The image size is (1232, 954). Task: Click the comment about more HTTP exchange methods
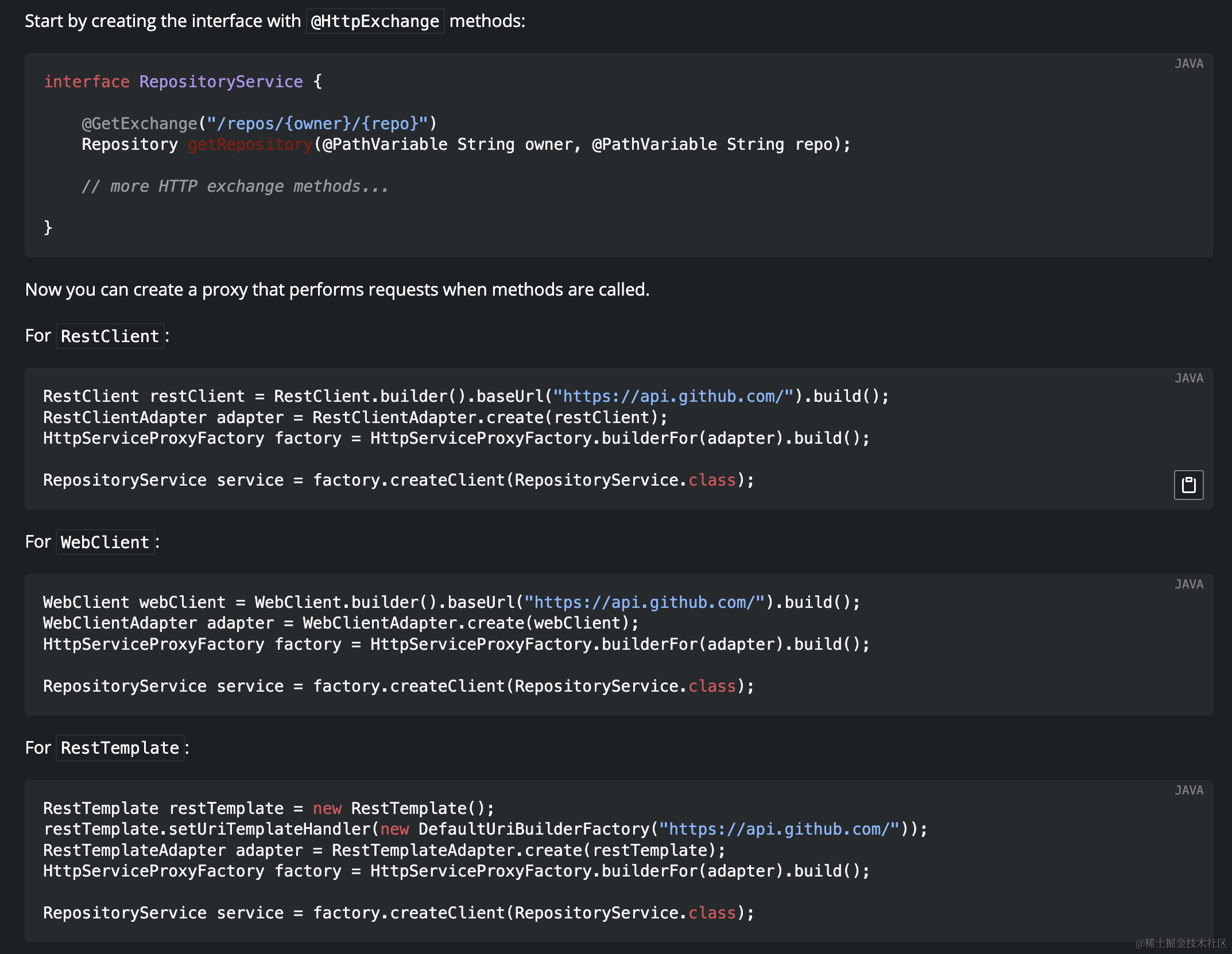click(234, 185)
